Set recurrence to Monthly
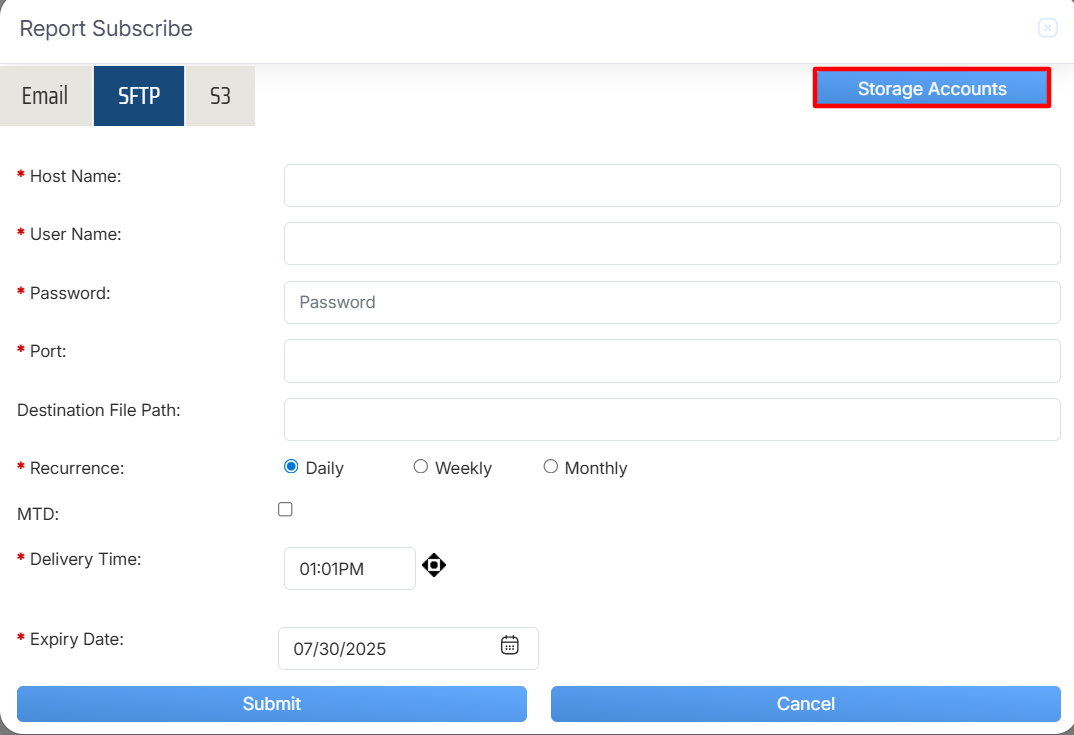The image size is (1074, 735). click(x=551, y=467)
